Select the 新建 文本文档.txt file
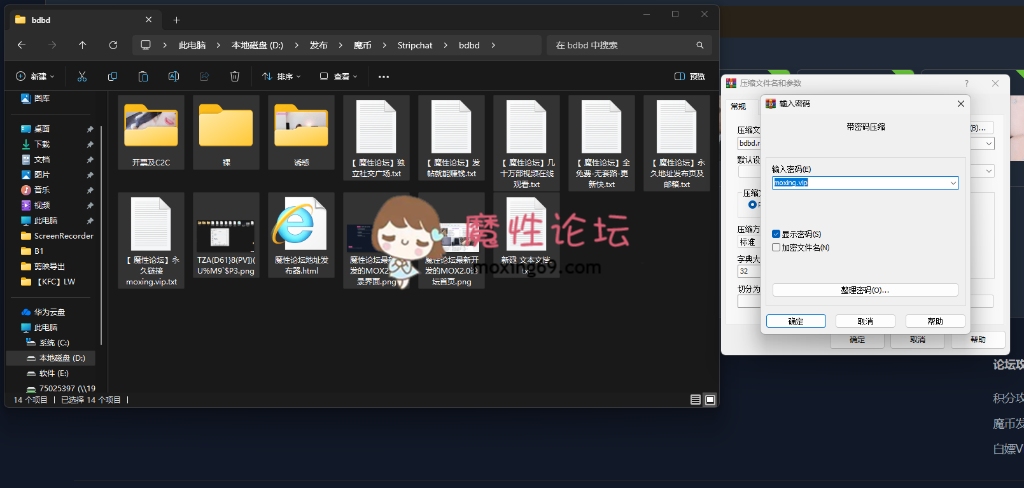The width and height of the screenshot is (1024, 488). click(526, 235)
